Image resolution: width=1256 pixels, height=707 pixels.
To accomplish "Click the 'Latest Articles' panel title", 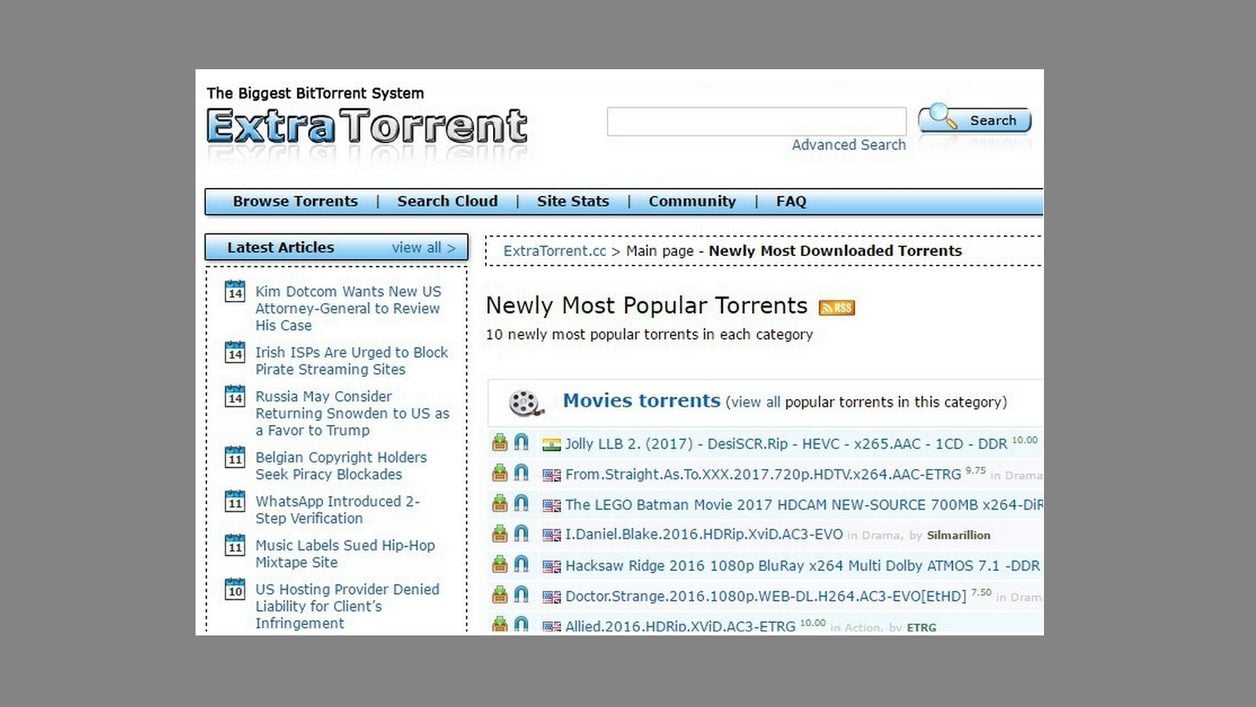I will (x=281, y=247).
